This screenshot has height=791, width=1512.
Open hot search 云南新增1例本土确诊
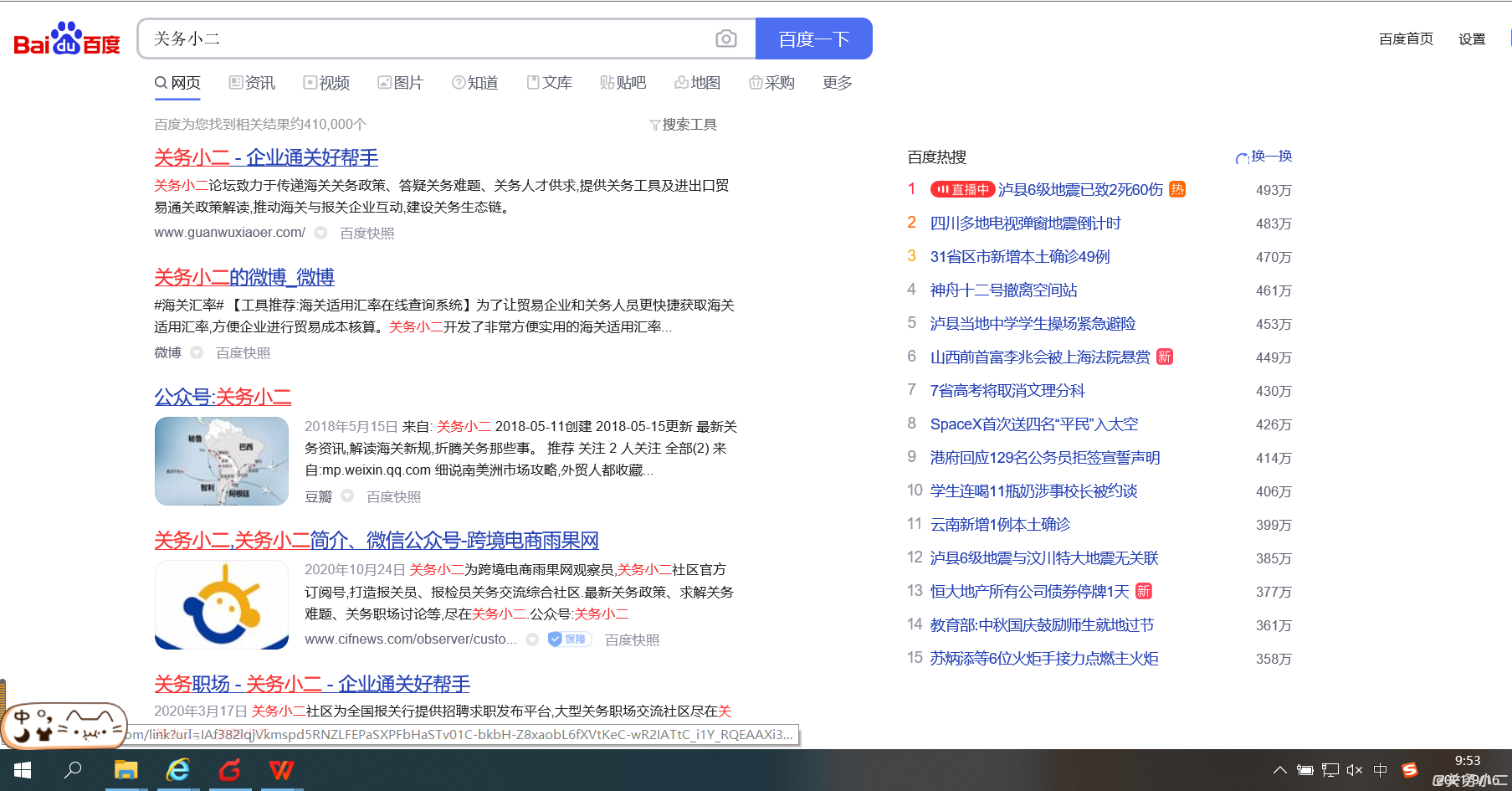click(x=1000, y=525)
